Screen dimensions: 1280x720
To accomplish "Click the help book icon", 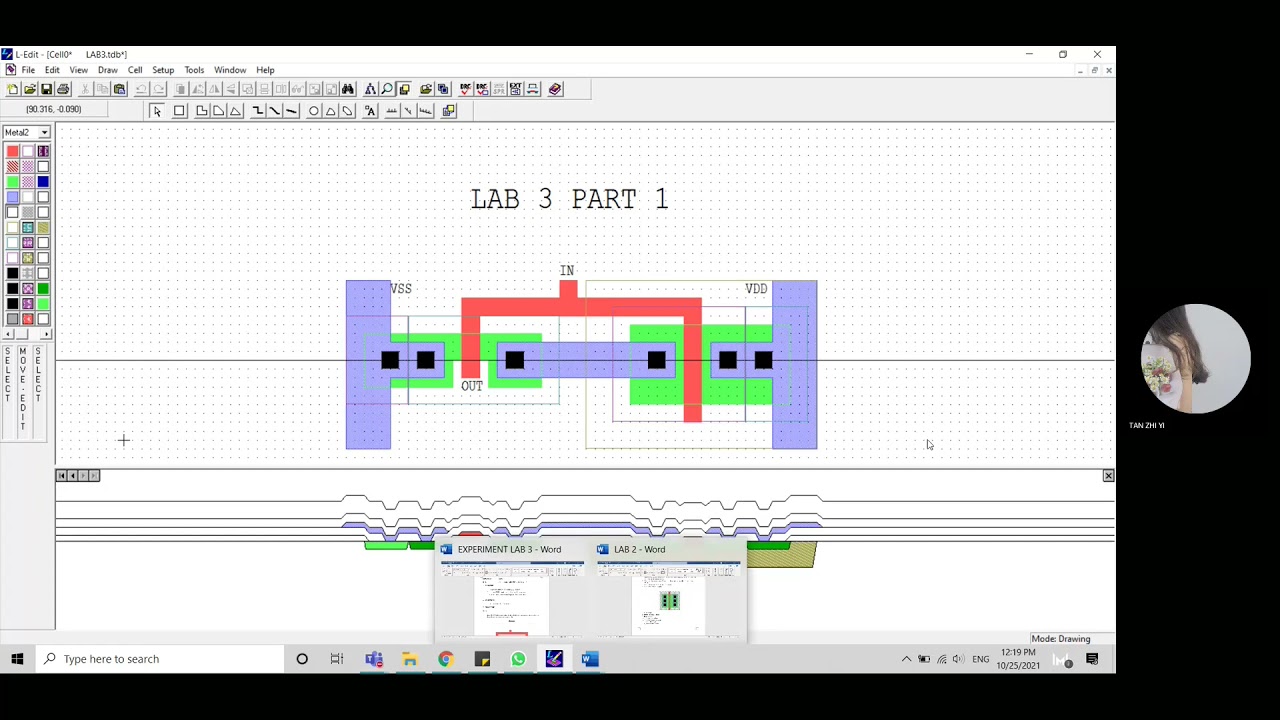I will 555,89.
